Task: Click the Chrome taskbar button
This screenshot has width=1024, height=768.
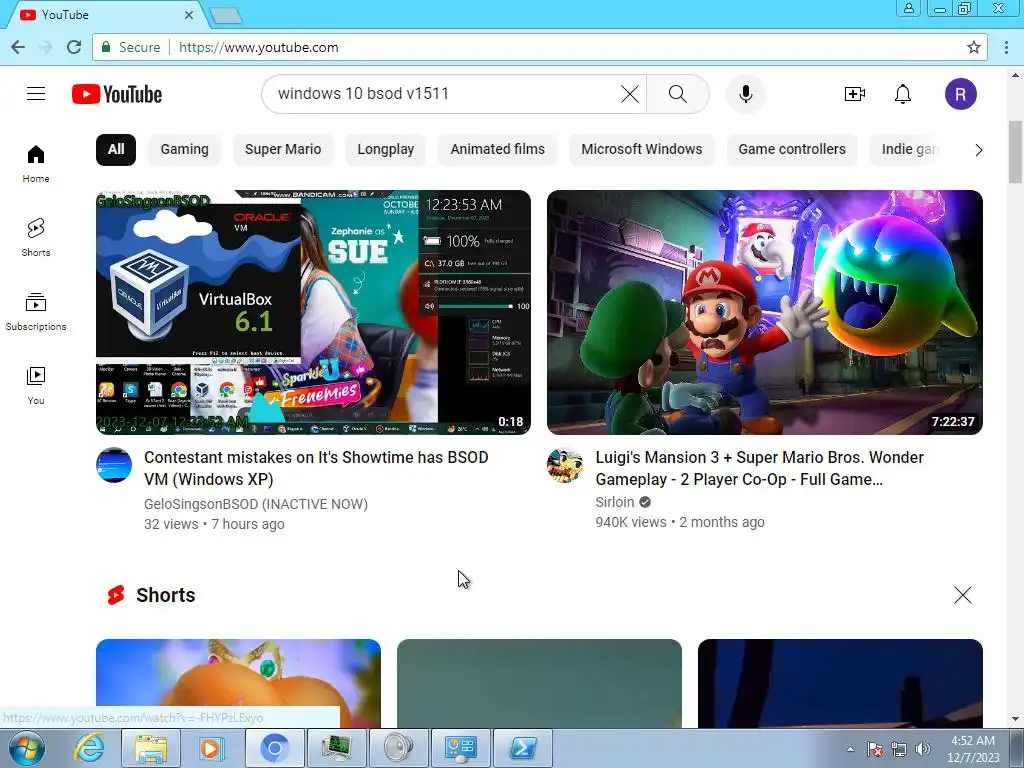Action: [x=274, y=748]
